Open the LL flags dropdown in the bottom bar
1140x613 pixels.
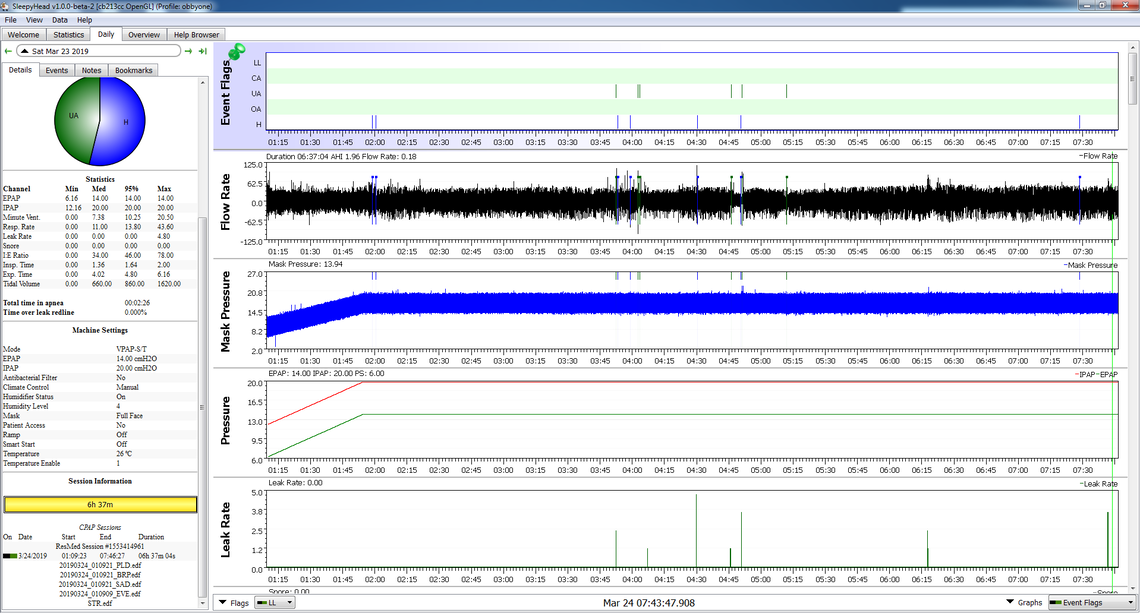tap(274, 603)
